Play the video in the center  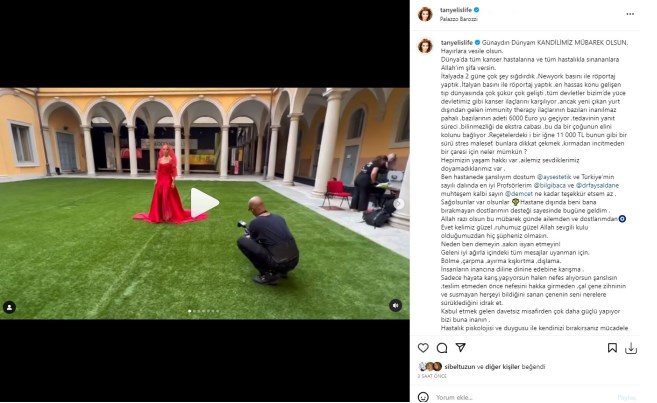[204, 203]
